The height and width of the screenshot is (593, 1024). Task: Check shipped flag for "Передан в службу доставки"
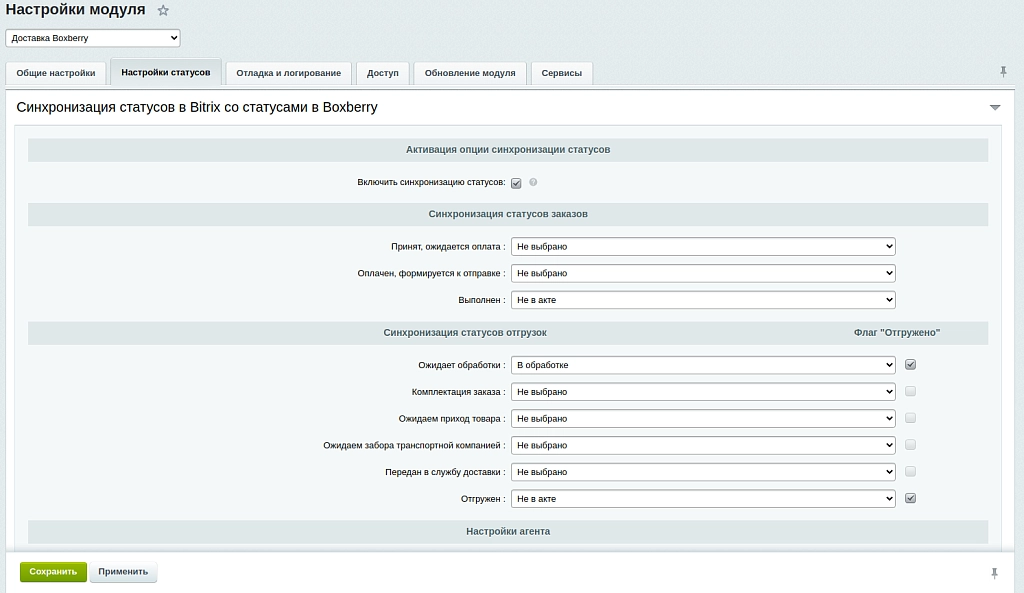[910, 472]
